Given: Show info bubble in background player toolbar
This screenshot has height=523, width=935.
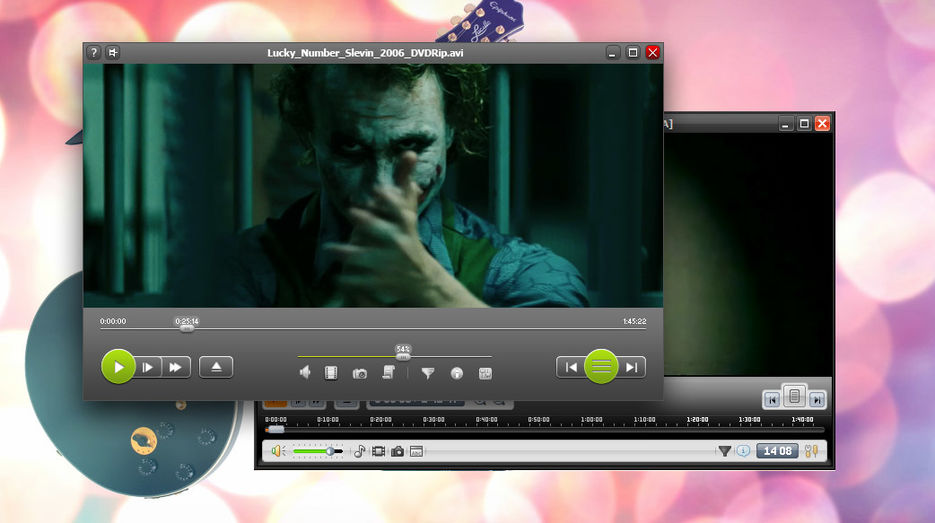Looking at the screenshot, I should pyautogui.click(x=743, y=451).
